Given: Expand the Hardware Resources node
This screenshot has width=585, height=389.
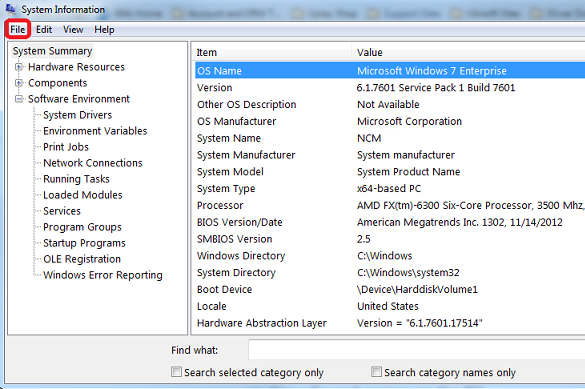Looking at the screenshot, I should point(19,67).
